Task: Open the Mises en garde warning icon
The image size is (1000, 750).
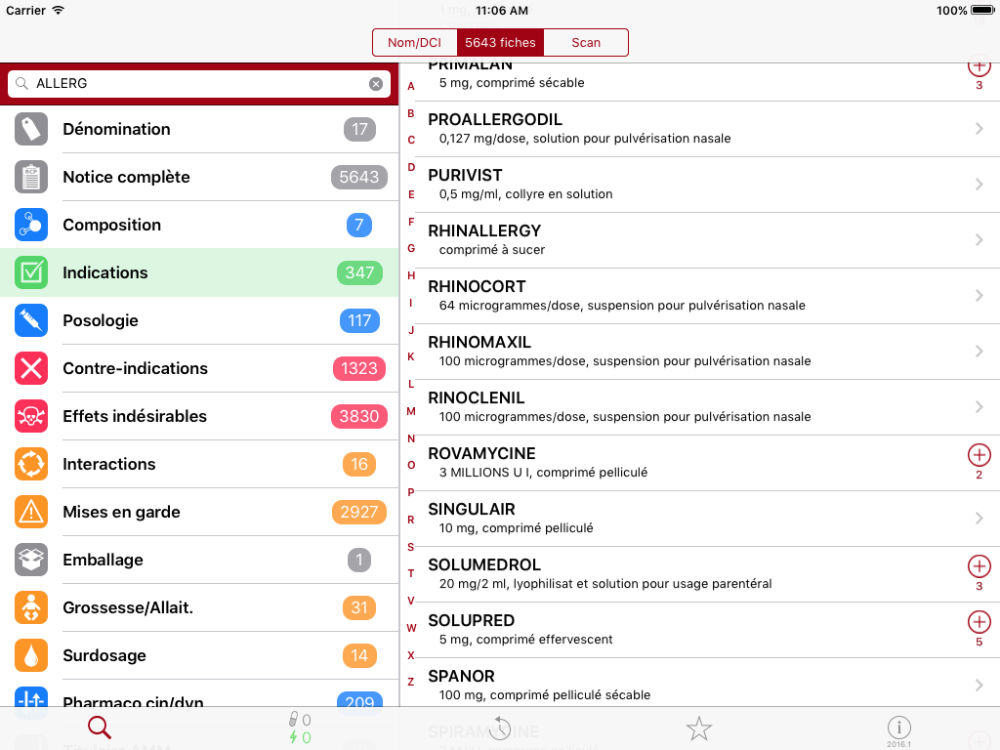Action: click(x=31, y=511)
